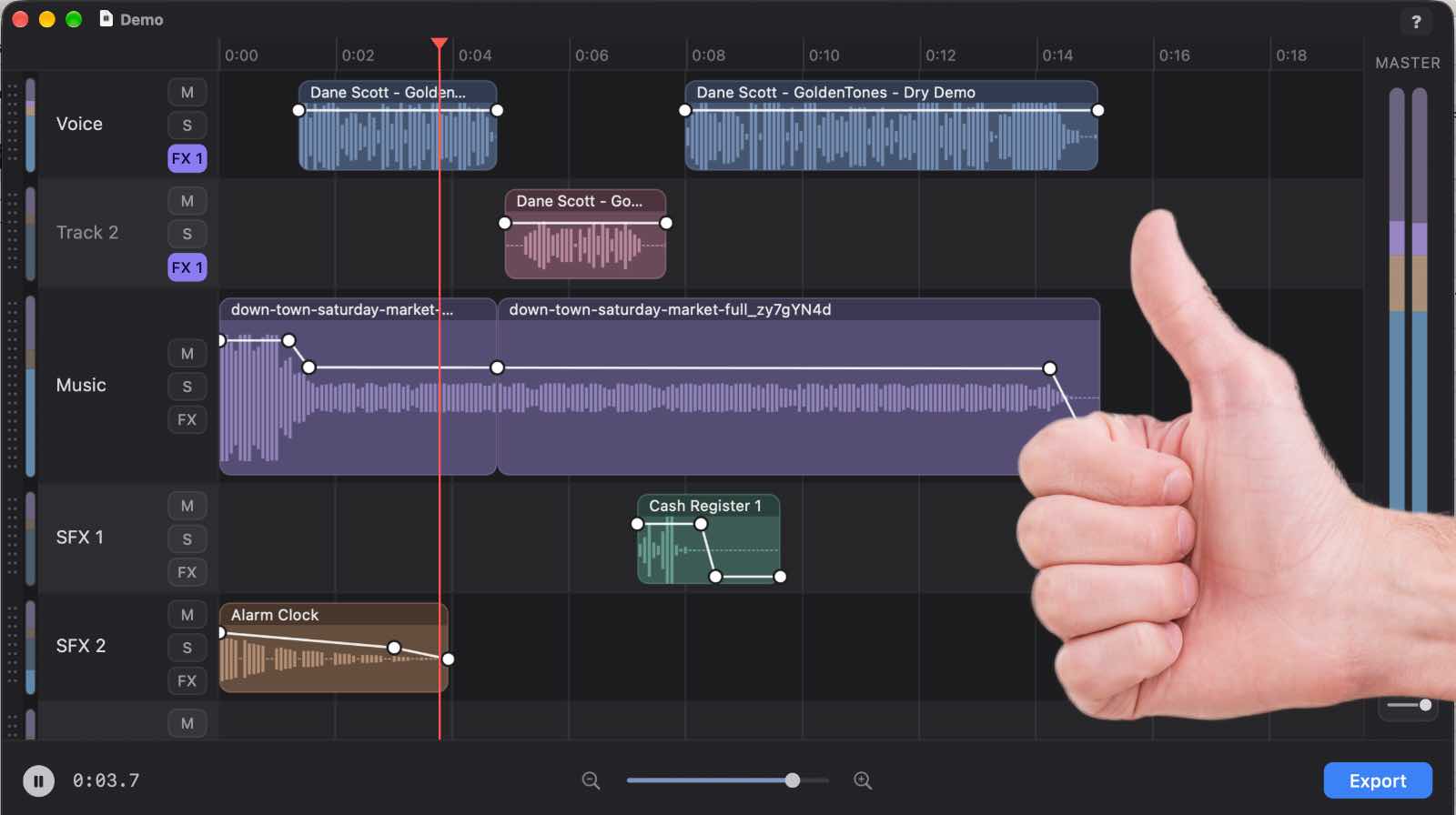
Task: Solo the SFX 1 track
Action: 187,539
